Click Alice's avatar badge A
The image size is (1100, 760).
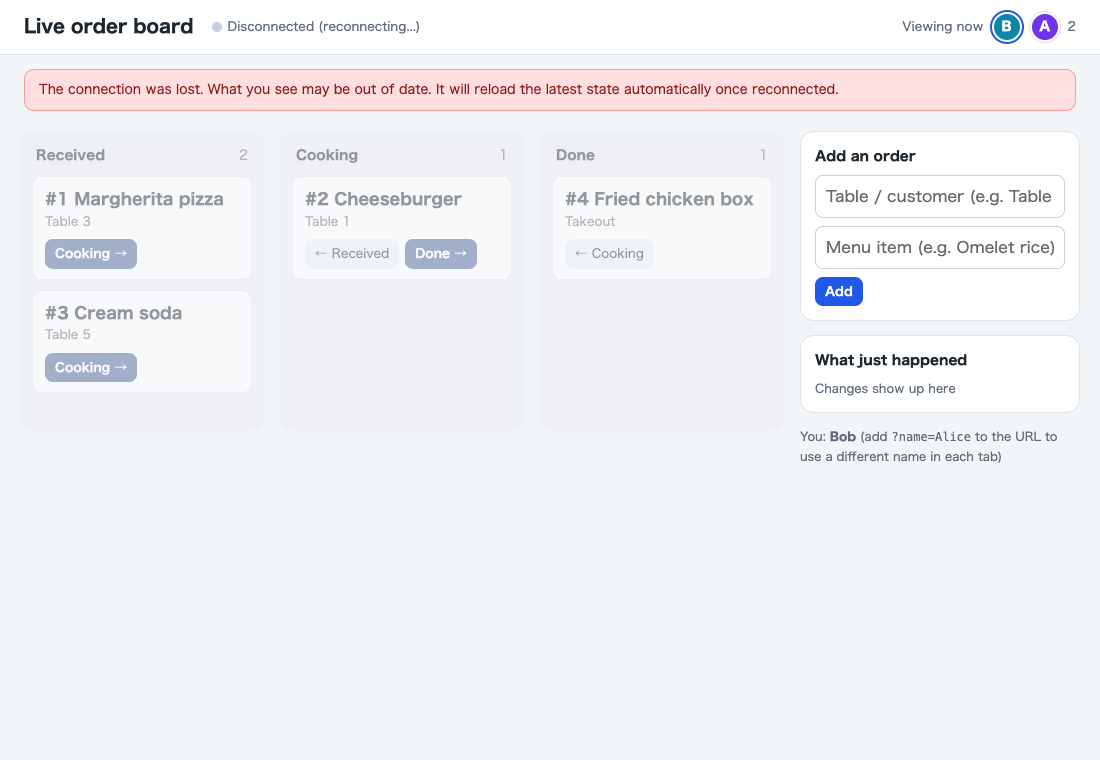1045,27
